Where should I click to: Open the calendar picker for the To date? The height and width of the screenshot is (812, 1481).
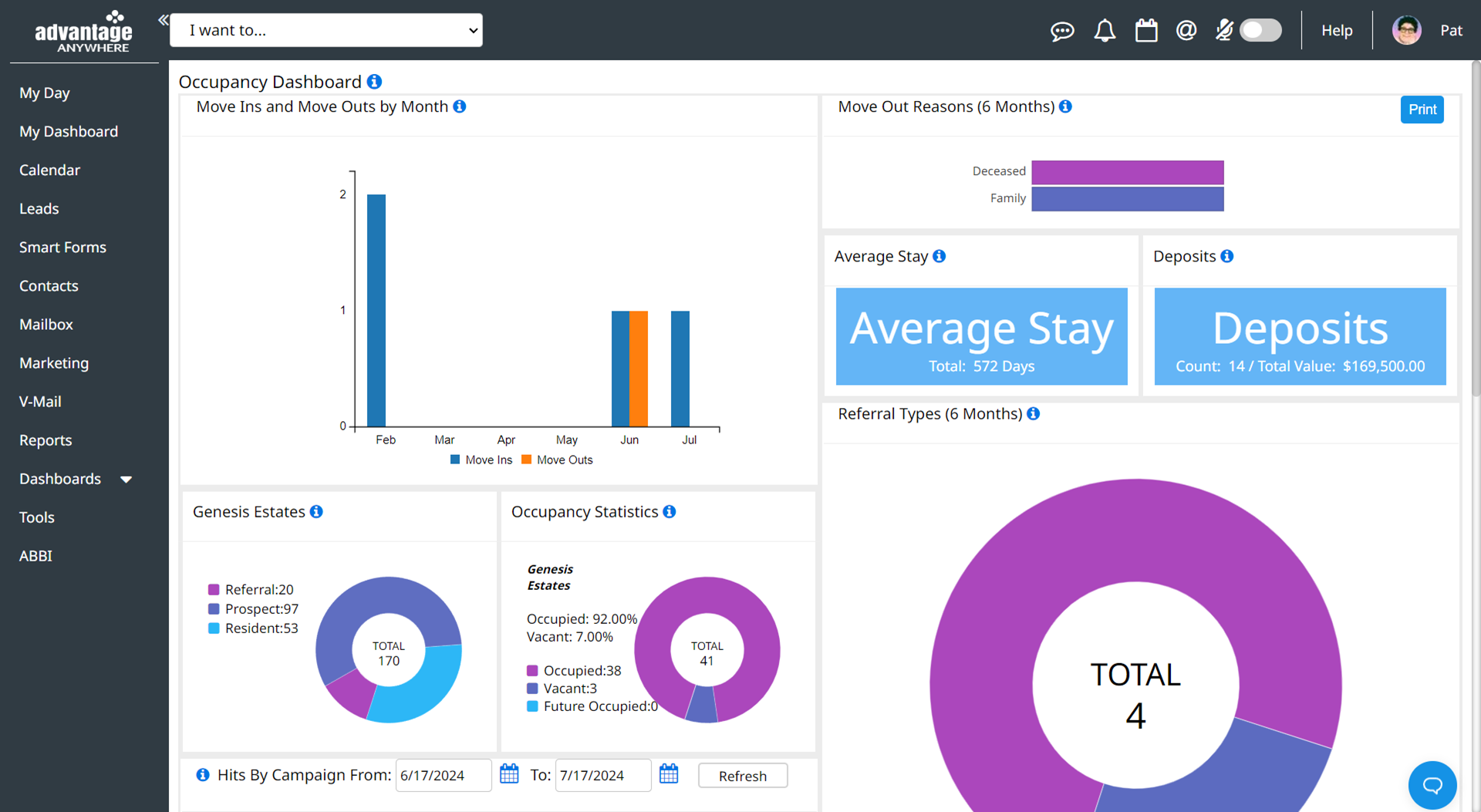669,773
